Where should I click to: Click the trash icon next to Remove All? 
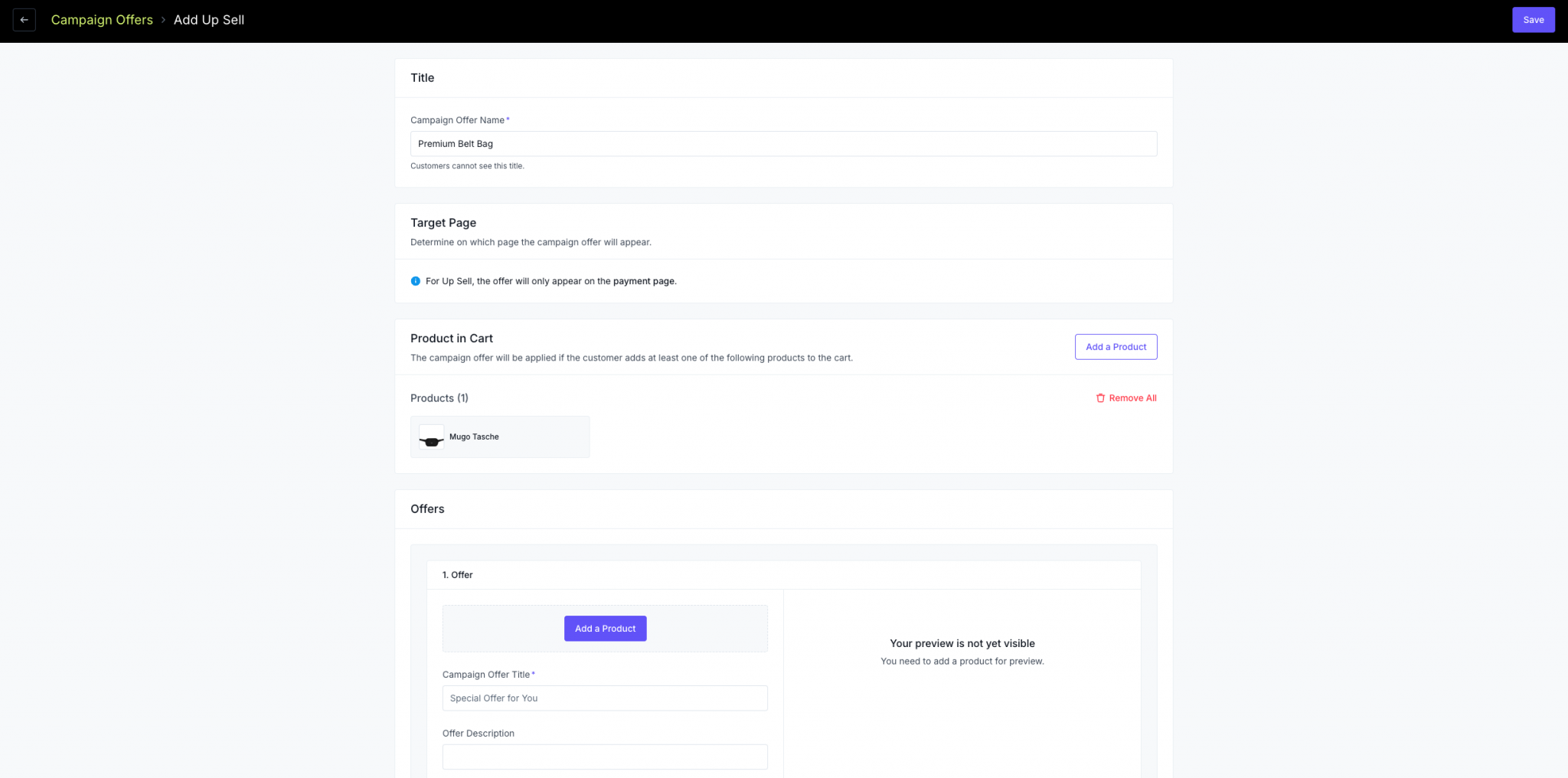[x=1100, y=398]
